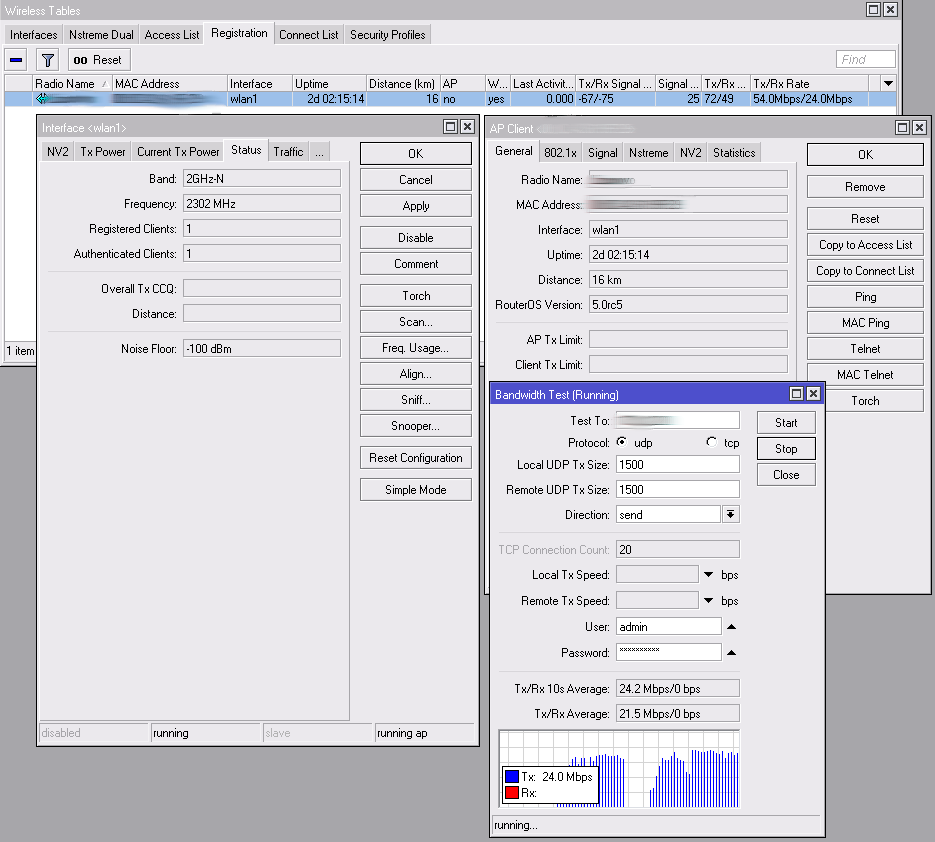
Task: Collapse the User field with its up arrow
Action: 731,627
